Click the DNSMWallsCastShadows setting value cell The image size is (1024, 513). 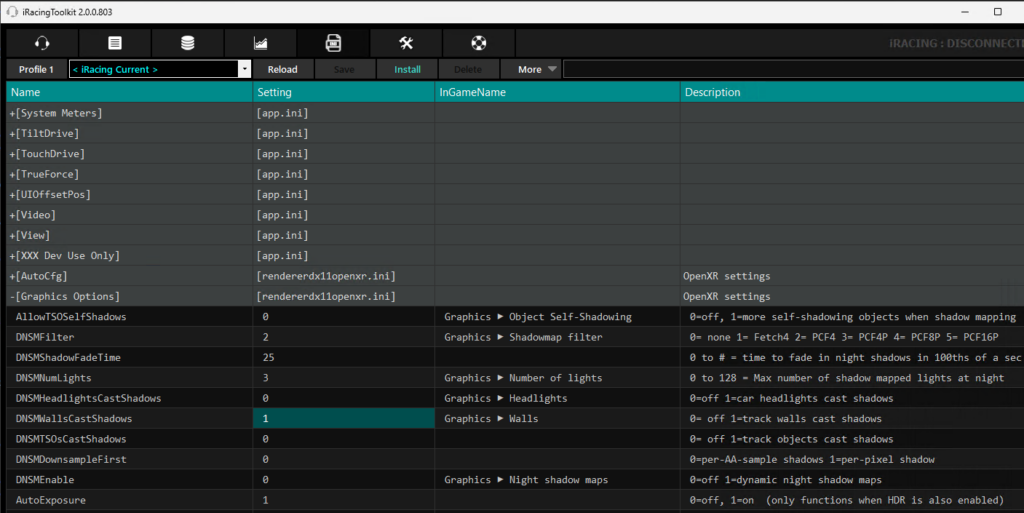343,419
